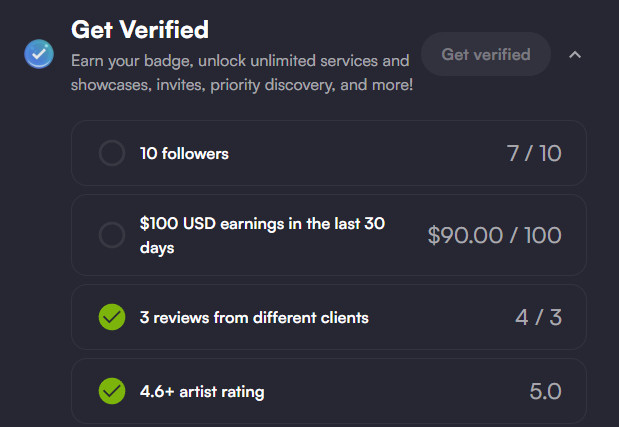The height and width of the screenshot is (427, 619).
Task: Select the $100 USD earnings requirement text
Action: click(x=262, y=236)
